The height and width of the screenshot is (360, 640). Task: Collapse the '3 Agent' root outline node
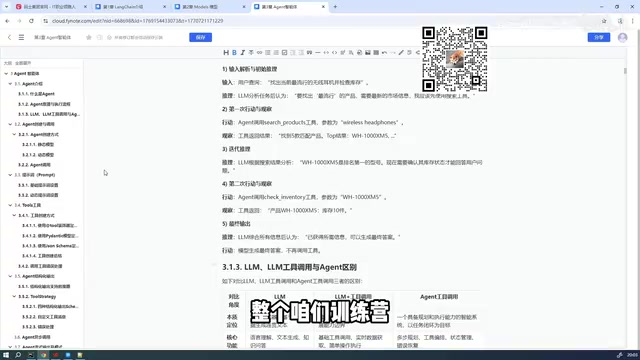tap(6, 73)
